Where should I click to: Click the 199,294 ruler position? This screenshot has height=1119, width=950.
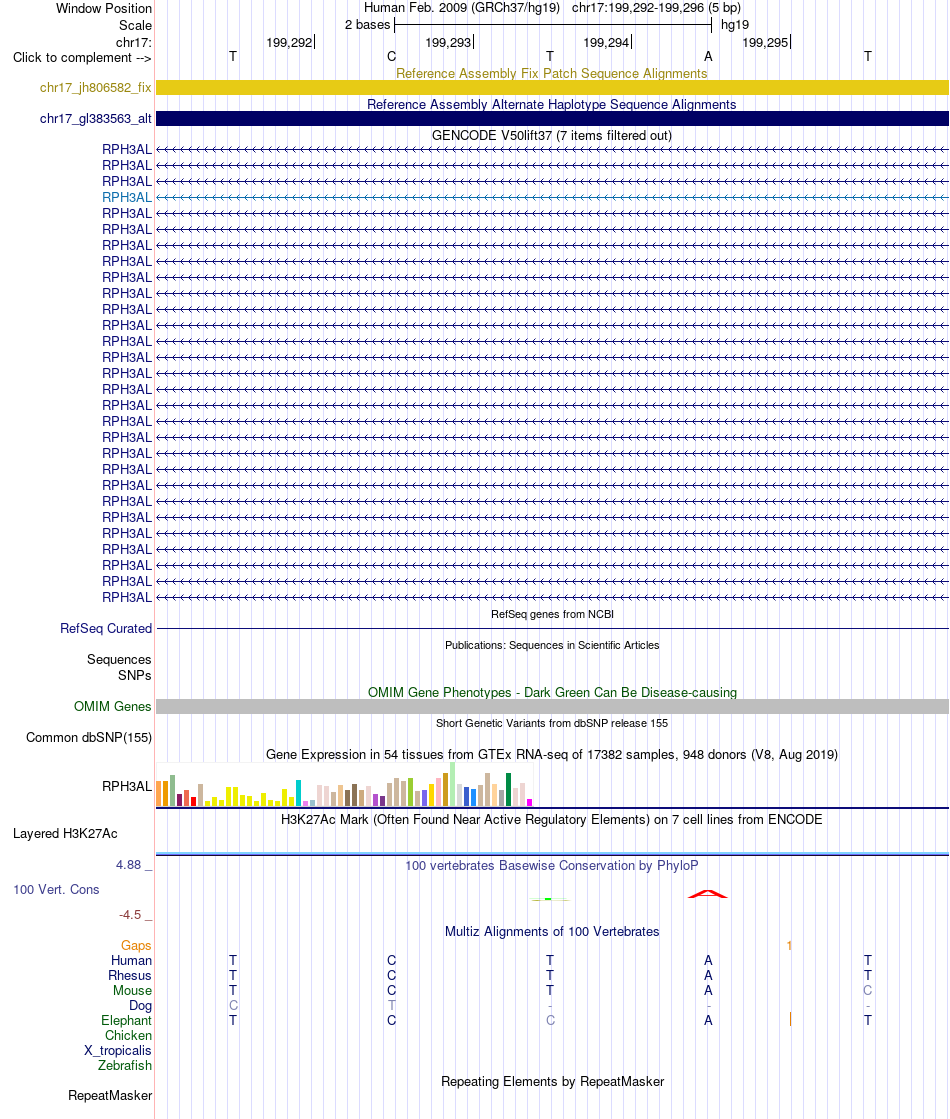tap(607, 43)
